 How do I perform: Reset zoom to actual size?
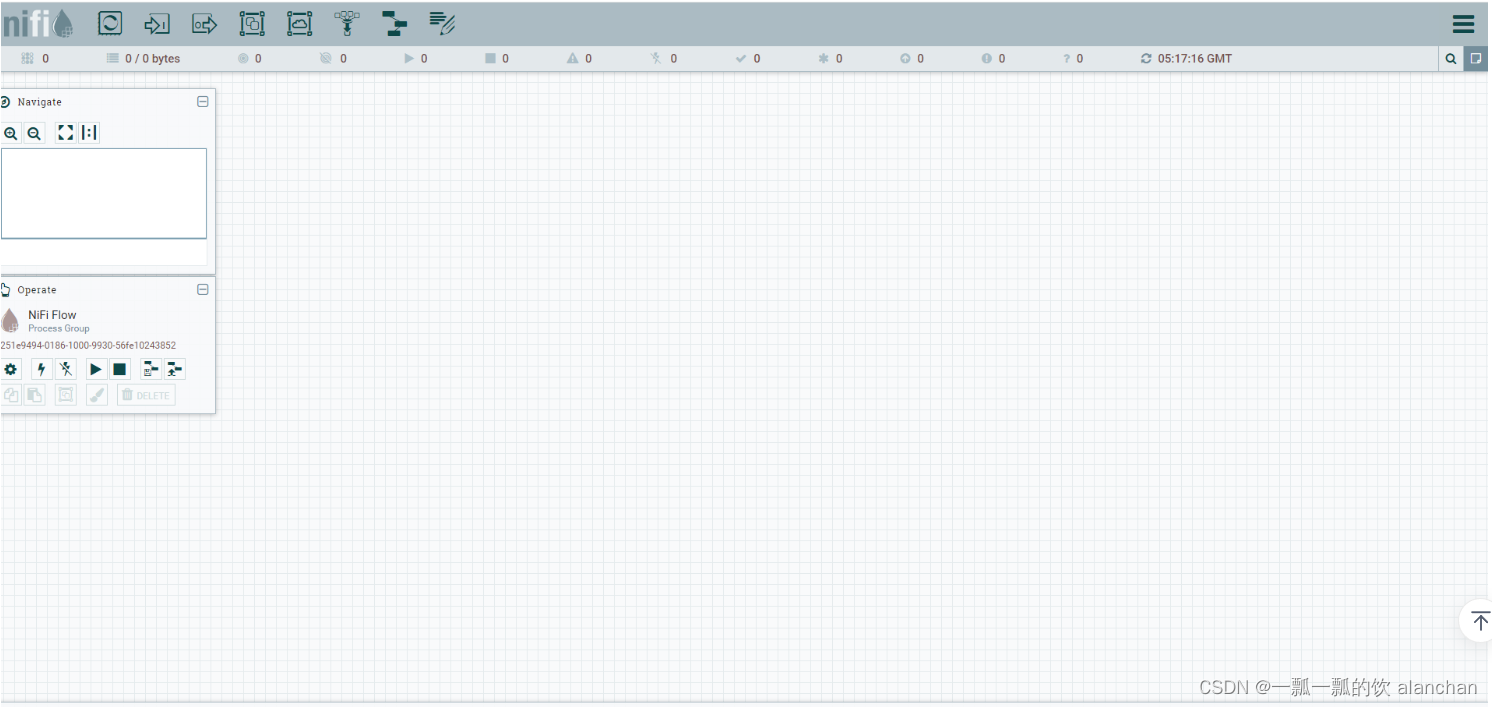(x=89, y=133)
